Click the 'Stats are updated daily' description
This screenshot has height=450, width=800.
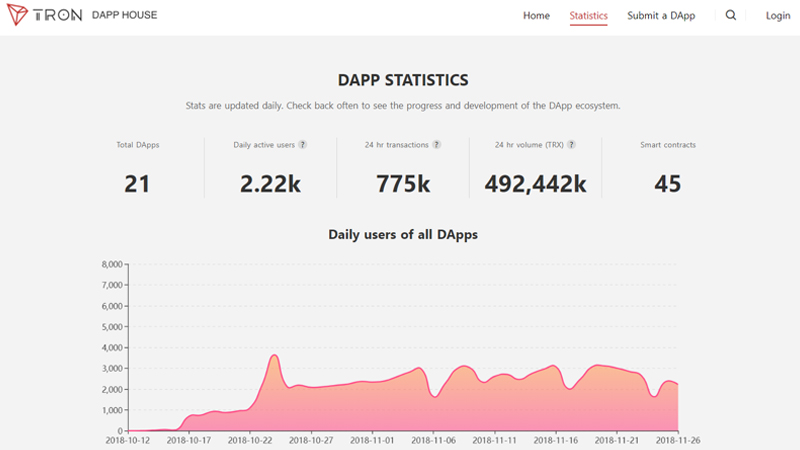403,106
